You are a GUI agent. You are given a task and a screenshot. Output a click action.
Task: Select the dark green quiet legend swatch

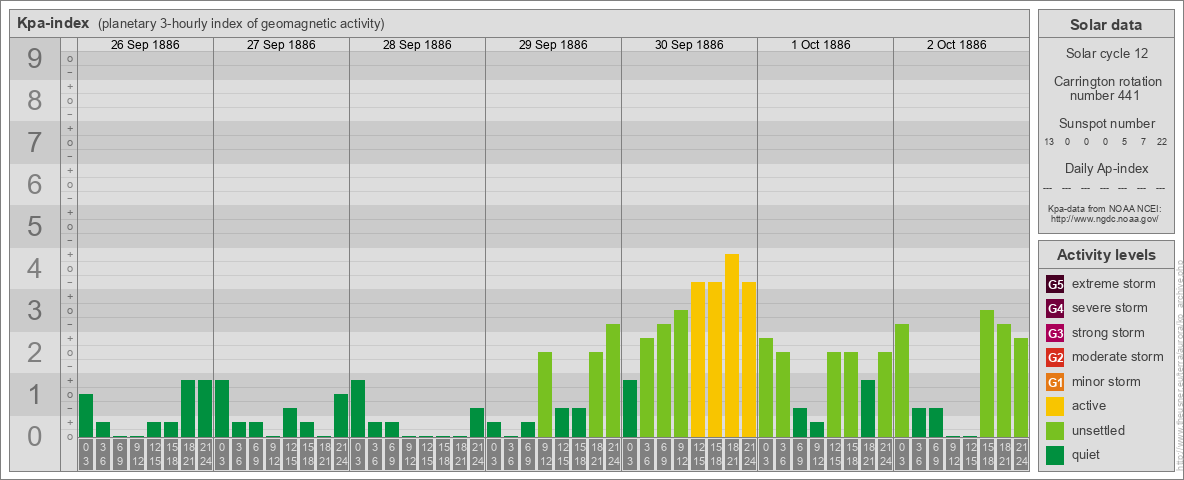(x=1055, y=455)
